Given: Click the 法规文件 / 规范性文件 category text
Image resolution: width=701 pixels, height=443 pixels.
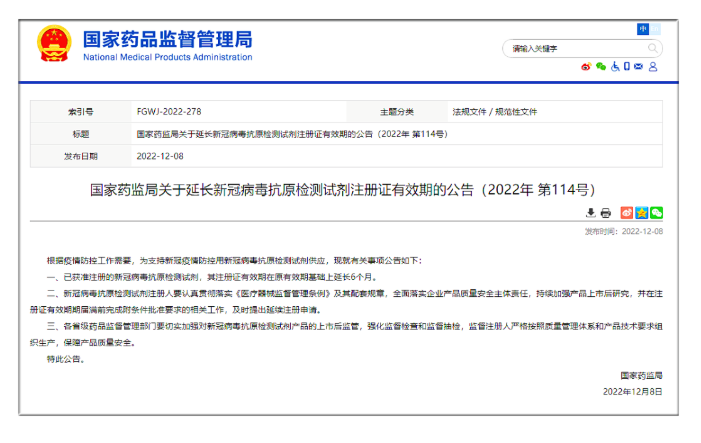Looking at the screenshot, I should pyautogui.click(x=494, y=111).
